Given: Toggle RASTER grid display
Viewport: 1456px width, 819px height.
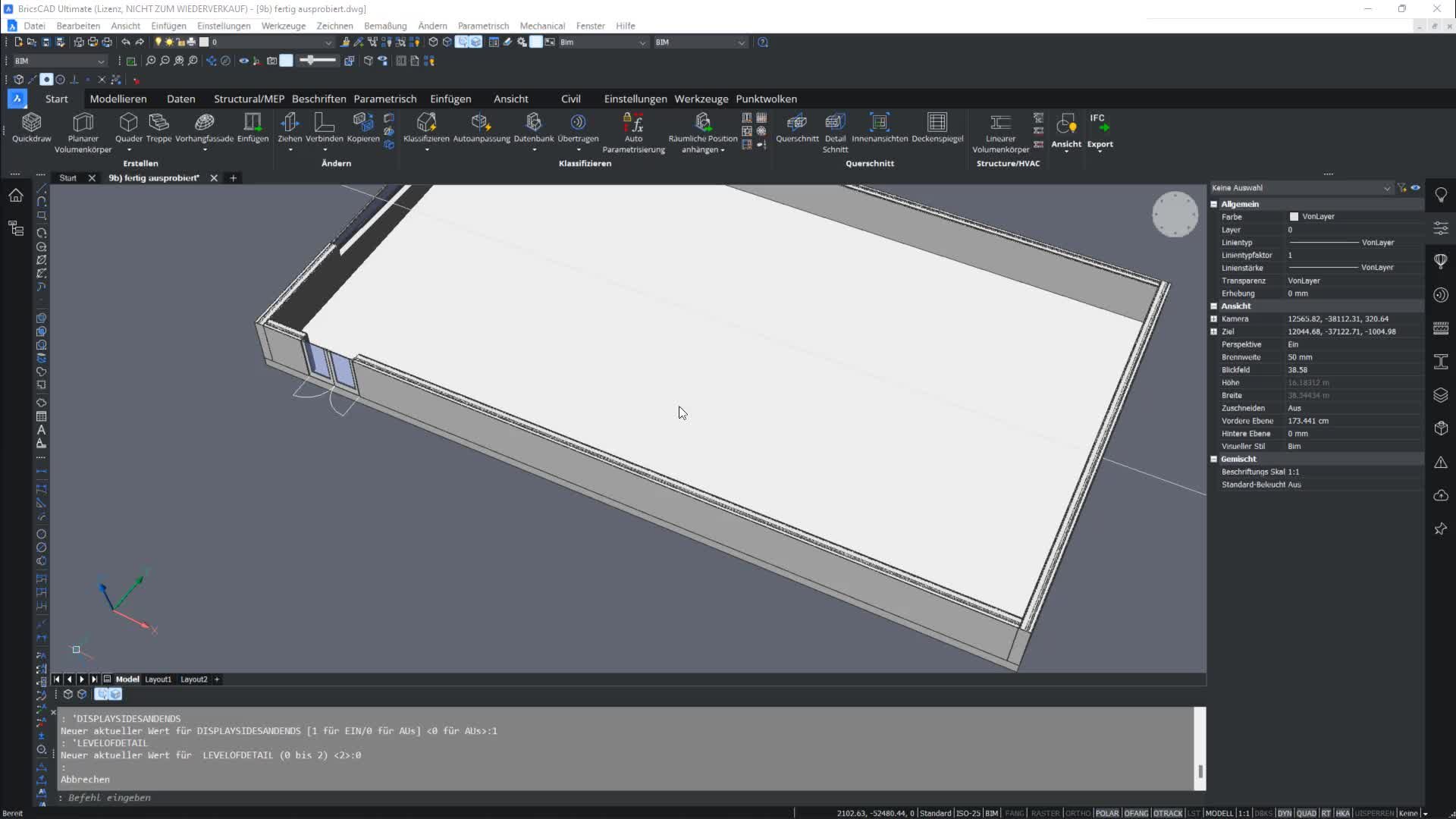Looking at the screenshot, I should [1045, 813].
